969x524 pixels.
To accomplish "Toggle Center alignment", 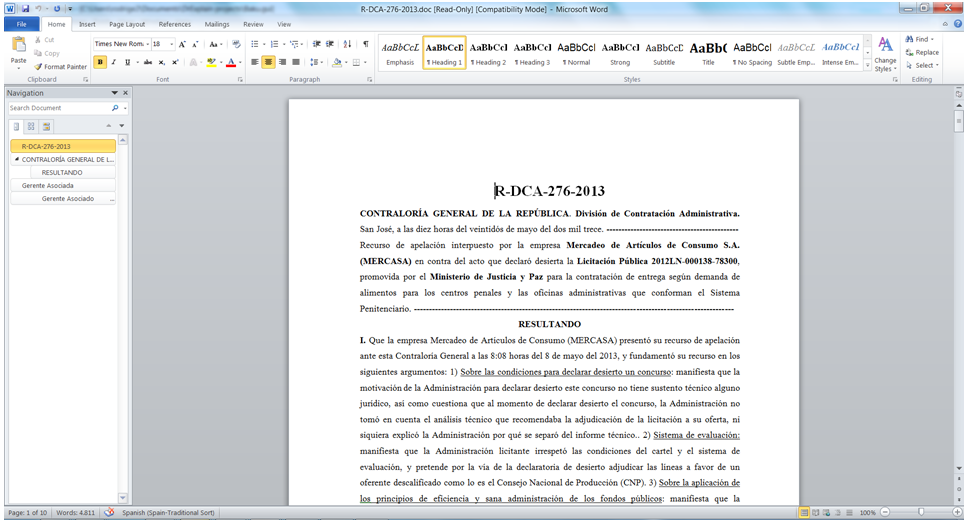I will click(x=268, y=62).
